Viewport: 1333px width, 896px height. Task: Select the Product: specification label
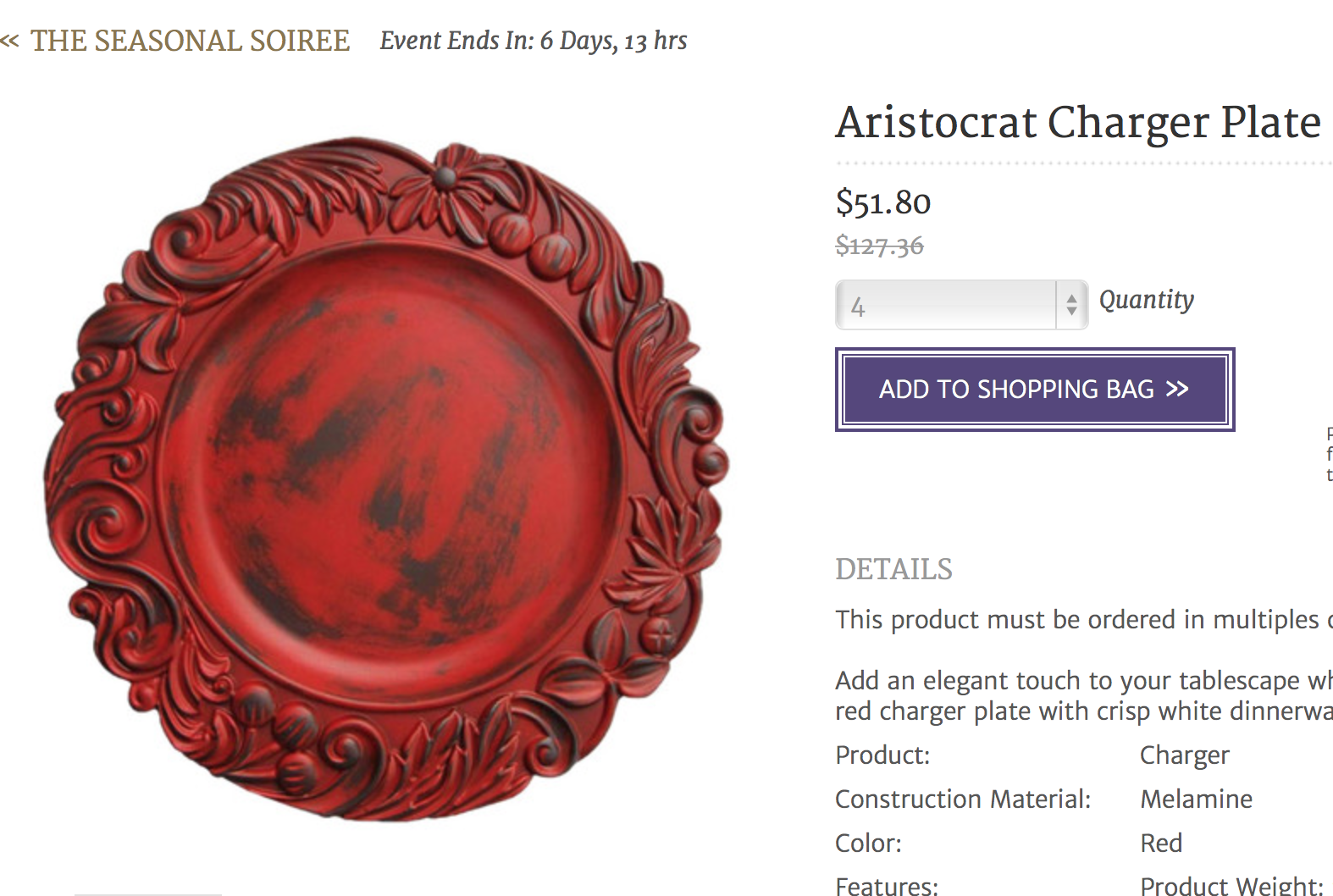coord(882,755)
